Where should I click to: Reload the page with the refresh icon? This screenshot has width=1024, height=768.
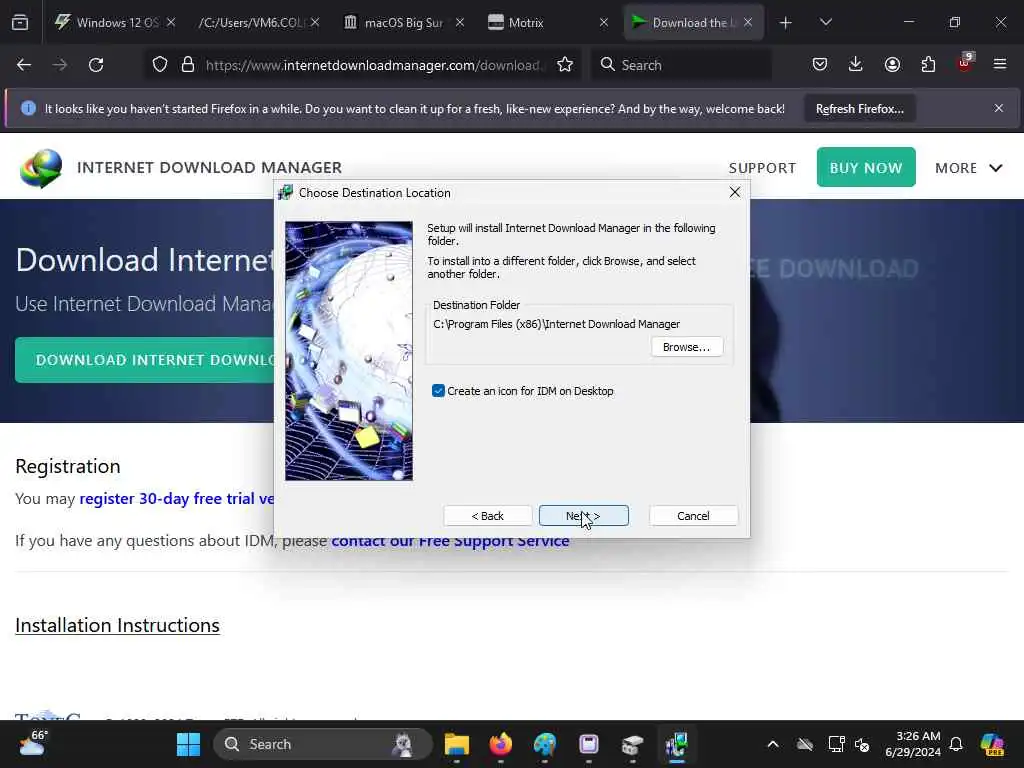click(x=96, y=65)
